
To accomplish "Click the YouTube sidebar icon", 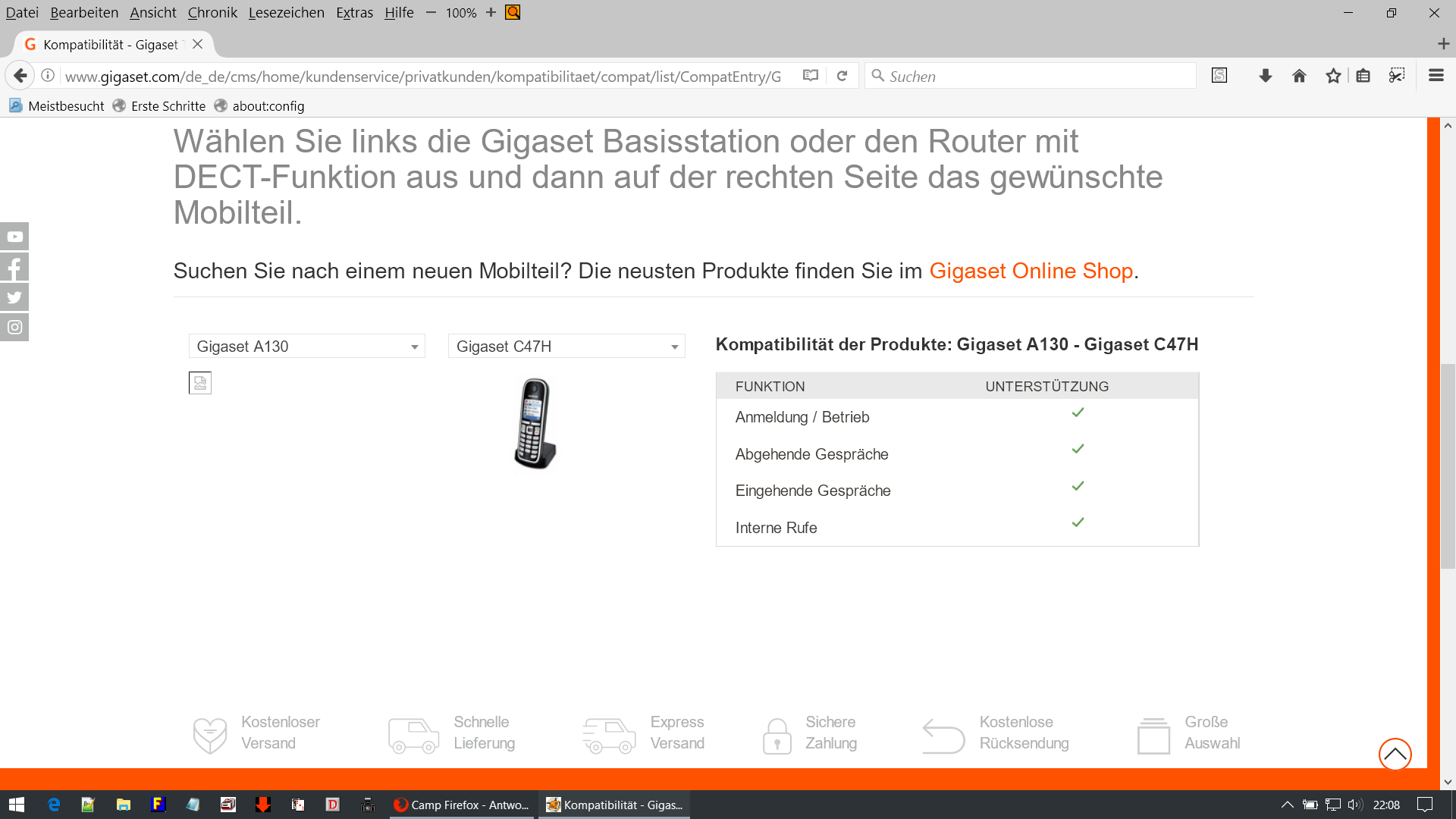I will tap(14, 237).
